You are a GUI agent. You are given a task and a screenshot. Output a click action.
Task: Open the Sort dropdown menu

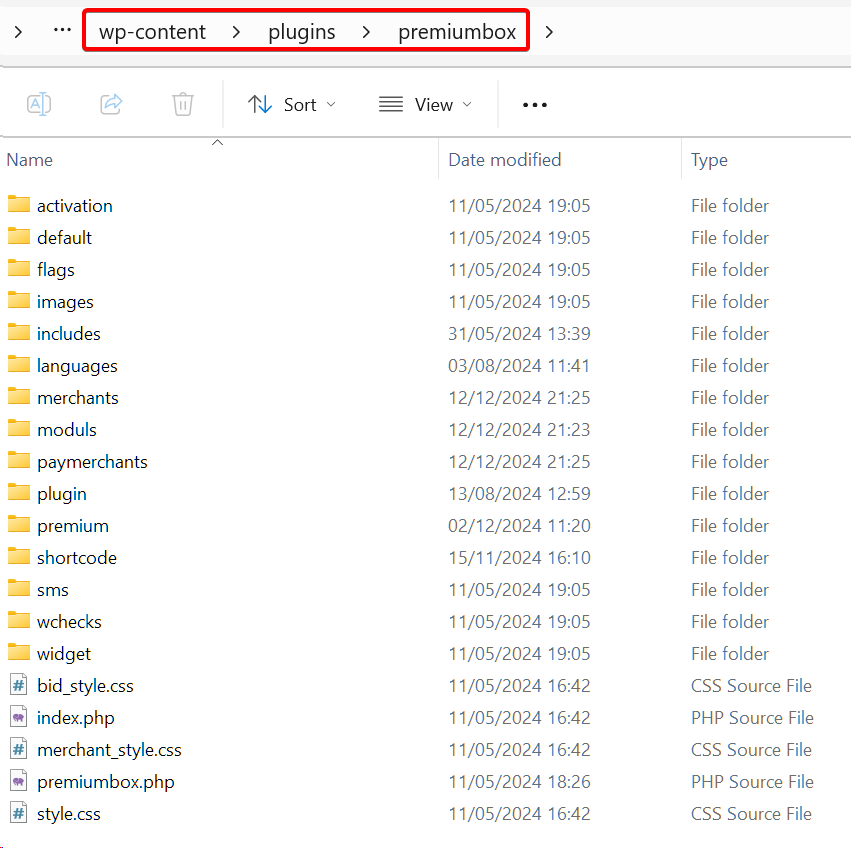click(292, 104)
